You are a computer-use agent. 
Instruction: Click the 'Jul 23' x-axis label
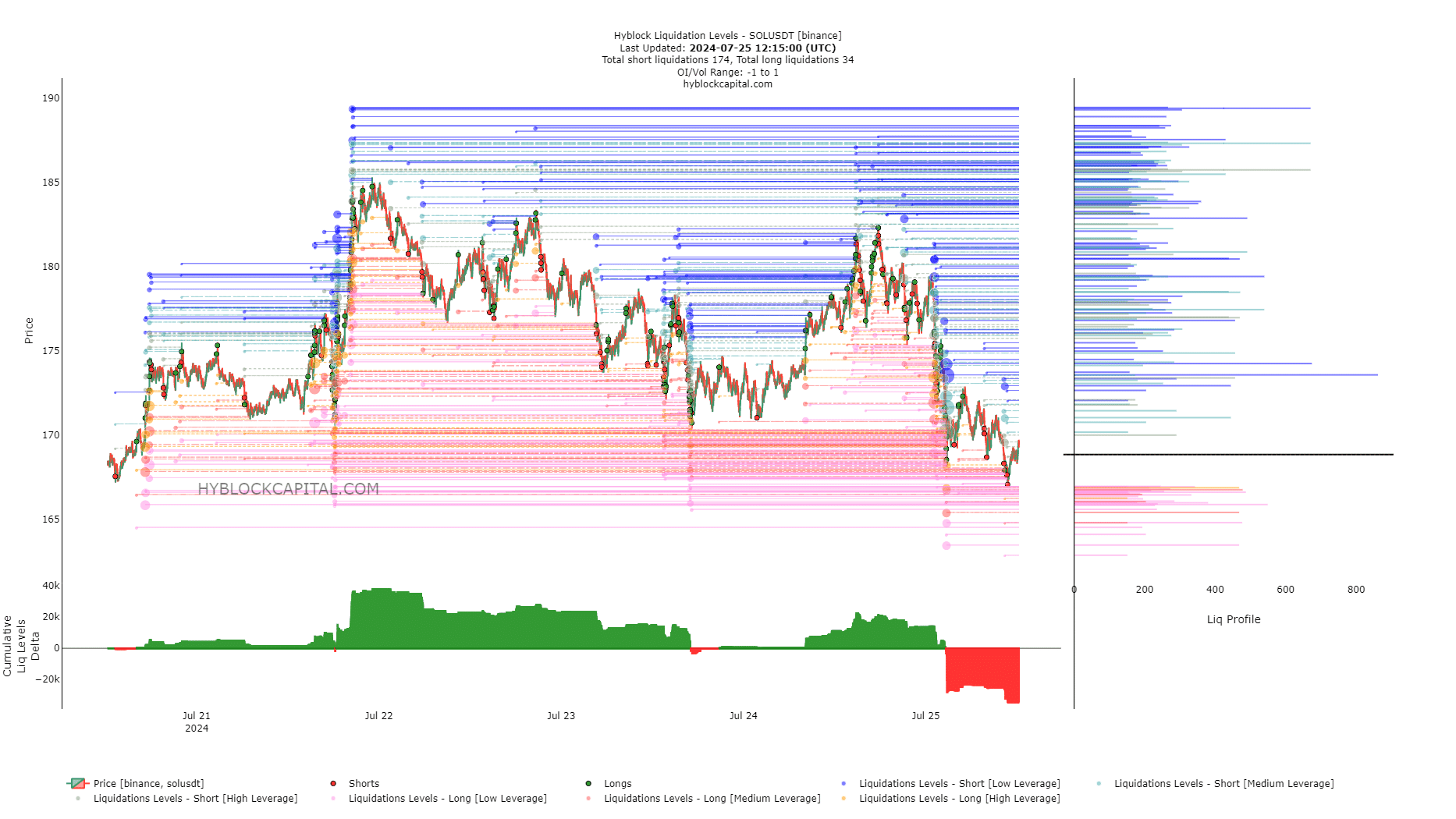561,715
